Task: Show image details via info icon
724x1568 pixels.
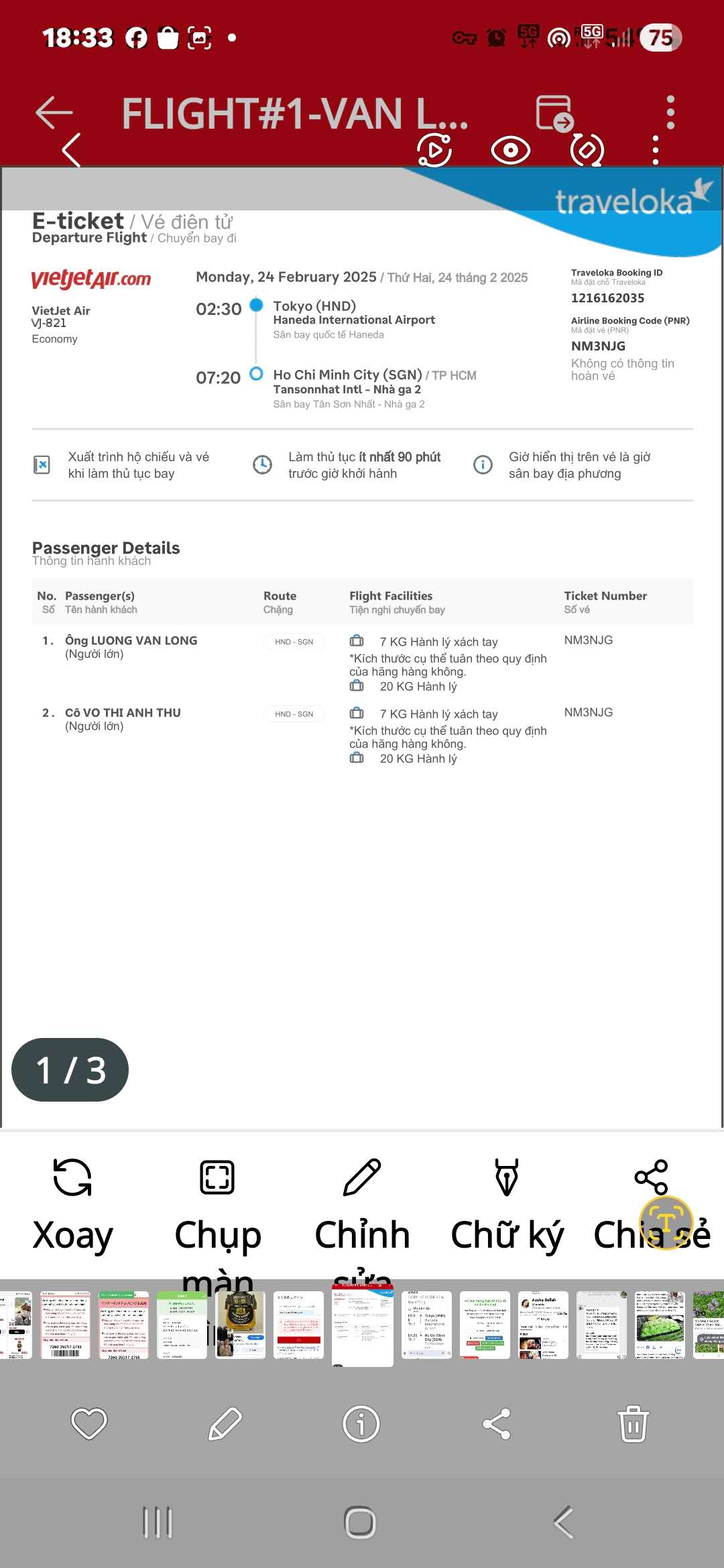Action: tap(361, 1423)
